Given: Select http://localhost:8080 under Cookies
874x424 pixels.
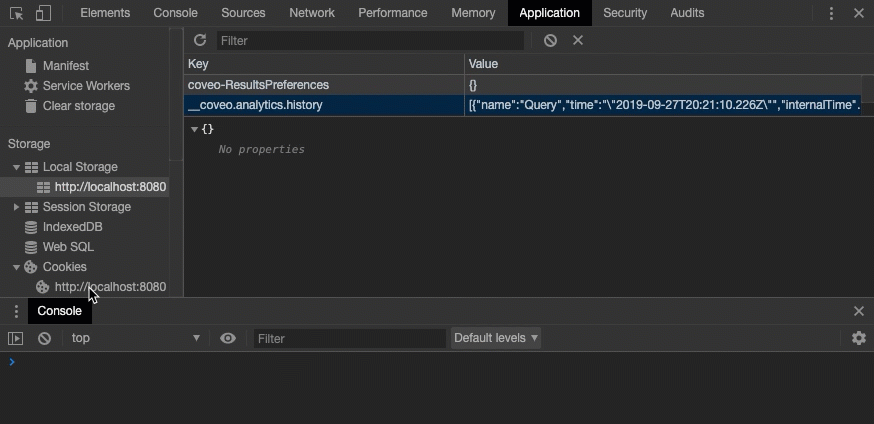Looking at the screenshot, I should point(110,287).
